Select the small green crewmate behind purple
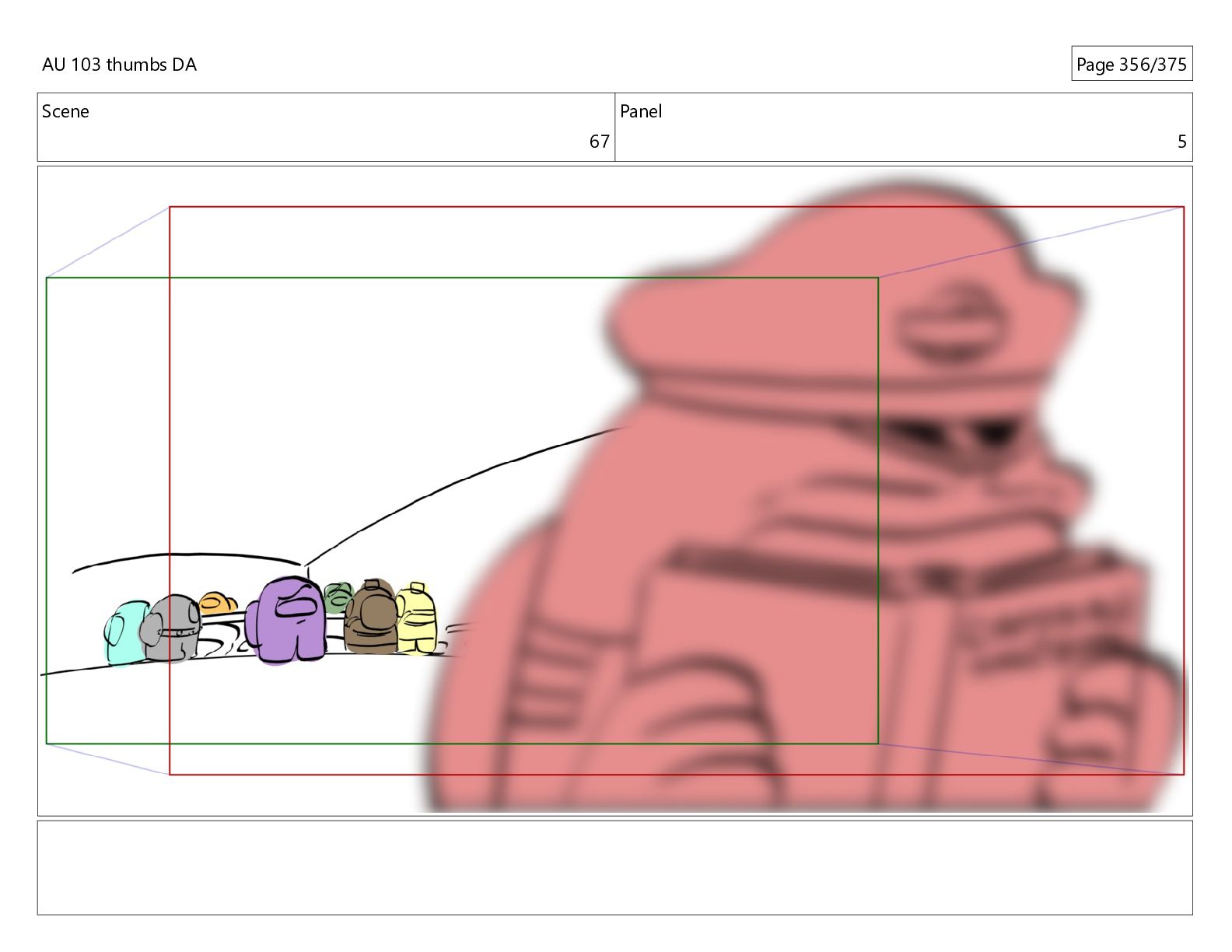This screenshot has width=1232, height=952. click(338, 598)
